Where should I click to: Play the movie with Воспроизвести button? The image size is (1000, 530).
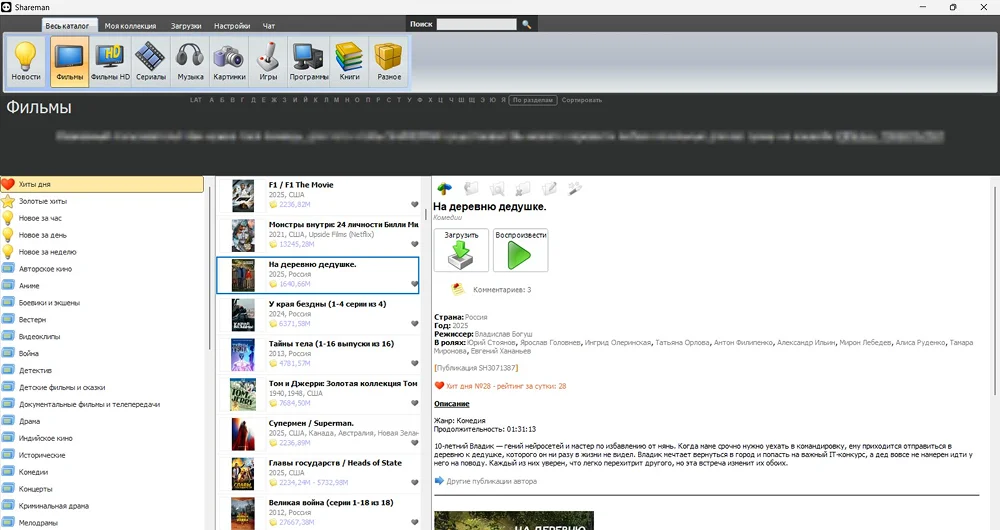tap(521, 250)
